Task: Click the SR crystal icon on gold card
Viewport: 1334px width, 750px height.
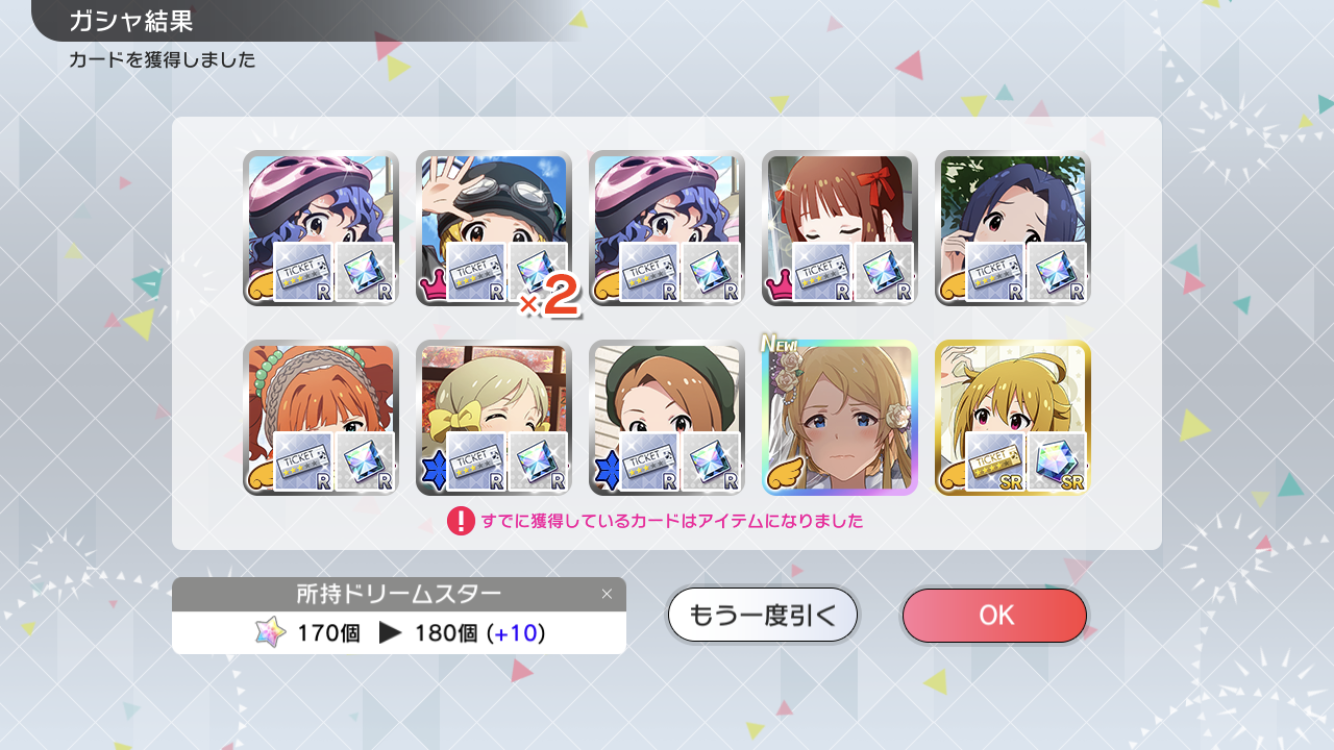Action: 1056,461
